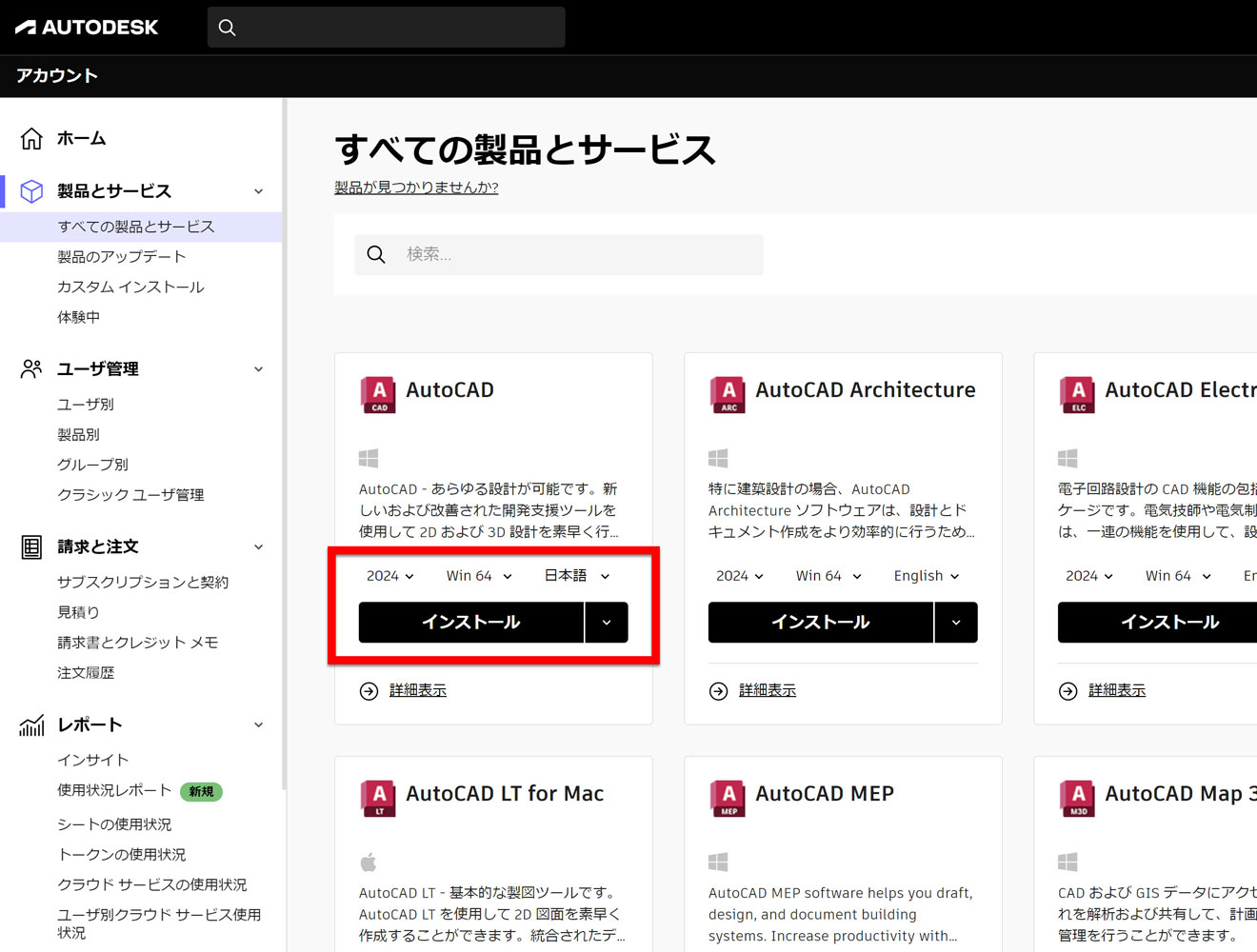Open クラシック ユーザ管理 from the sidebar
This screenshot has width=1257, height=952.
click(x=130, y=494)
